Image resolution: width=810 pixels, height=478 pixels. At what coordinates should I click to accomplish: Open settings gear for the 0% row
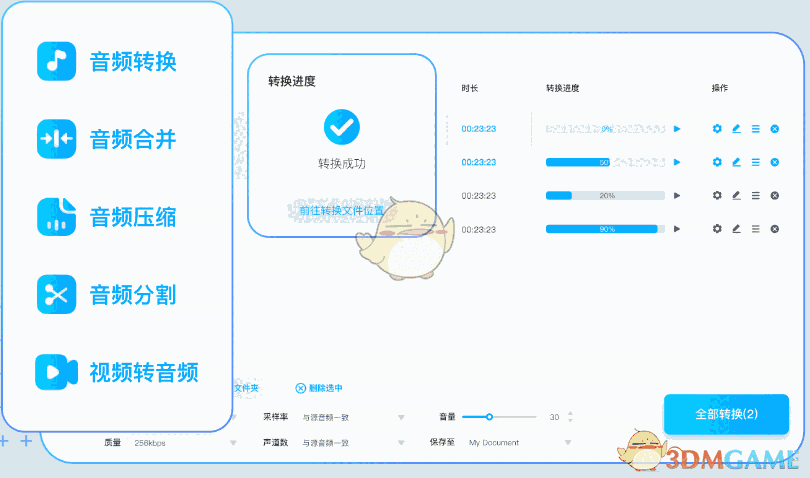717,129
